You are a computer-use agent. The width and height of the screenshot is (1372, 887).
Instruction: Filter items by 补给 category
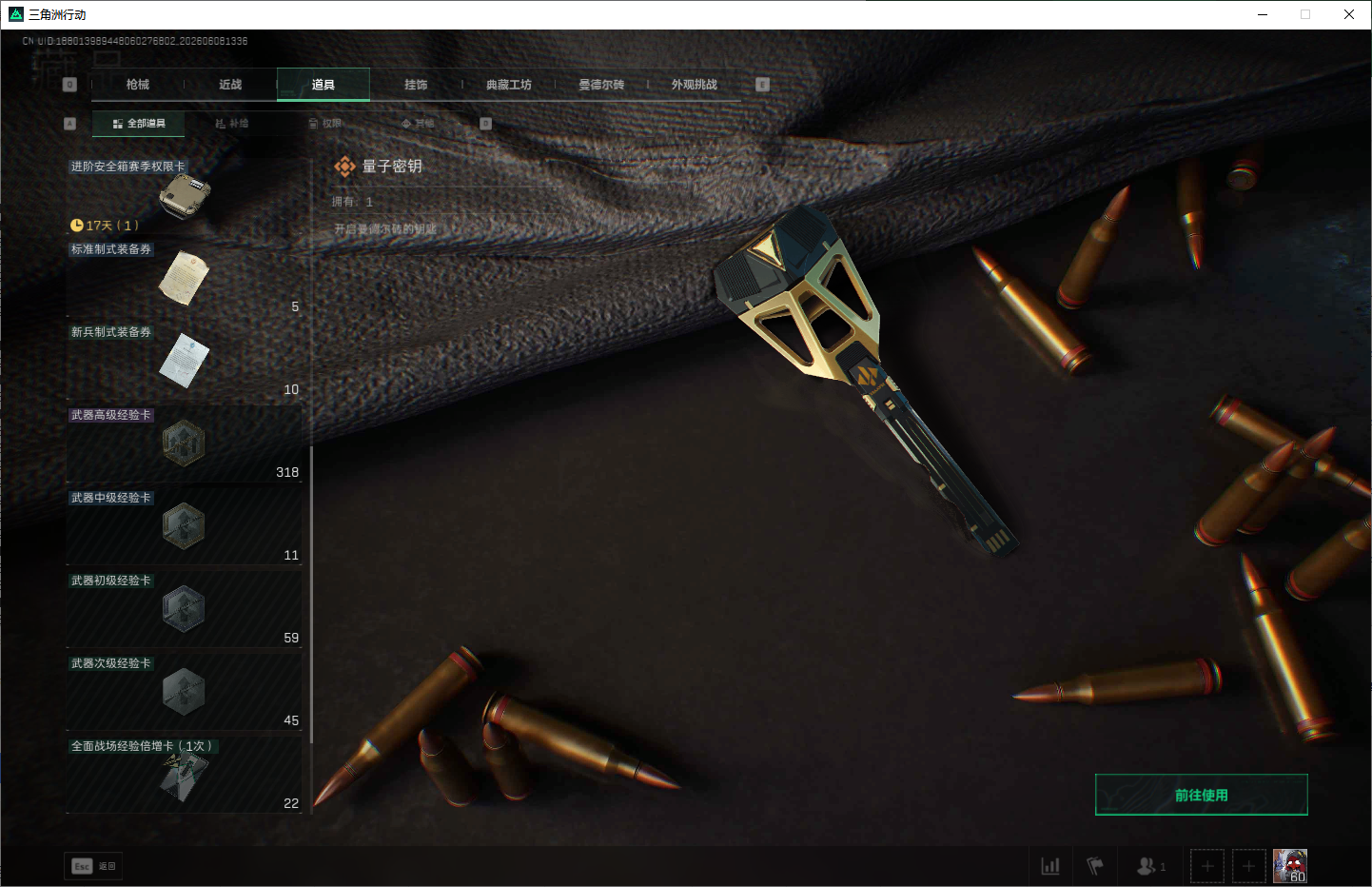(231, 124)
